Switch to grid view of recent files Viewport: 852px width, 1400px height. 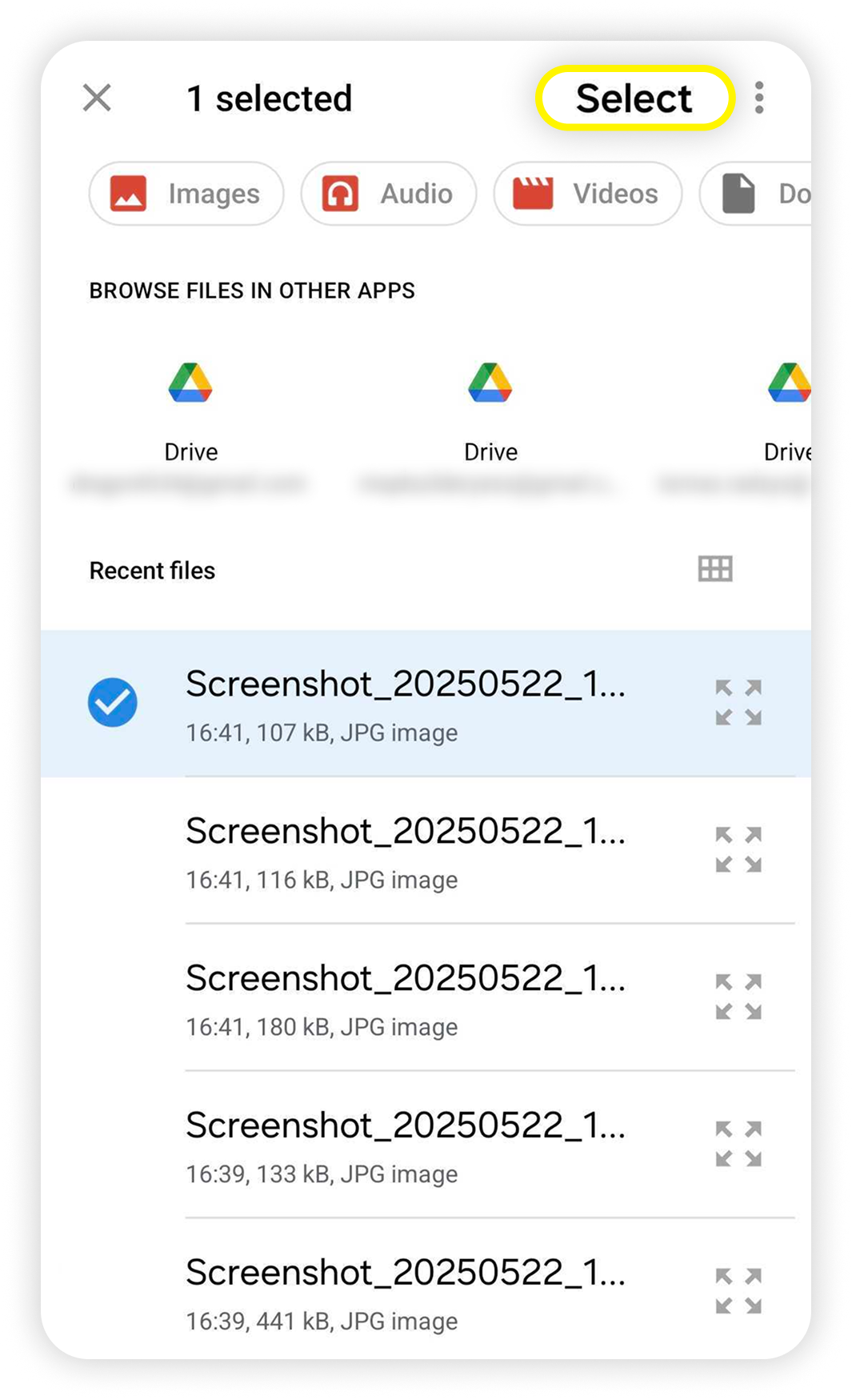tap(715, 569)
